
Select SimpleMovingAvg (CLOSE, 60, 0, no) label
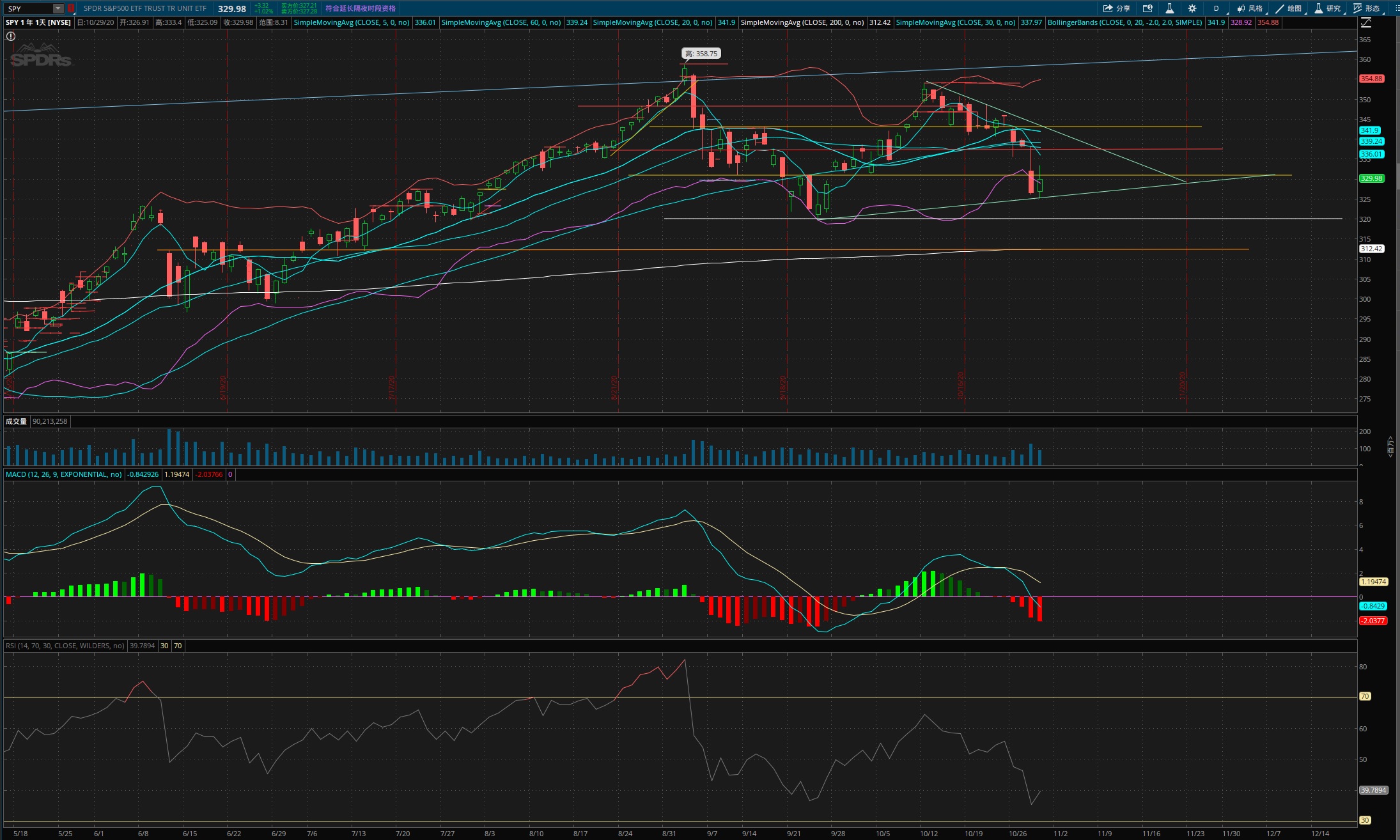click(x=501, y=22)
